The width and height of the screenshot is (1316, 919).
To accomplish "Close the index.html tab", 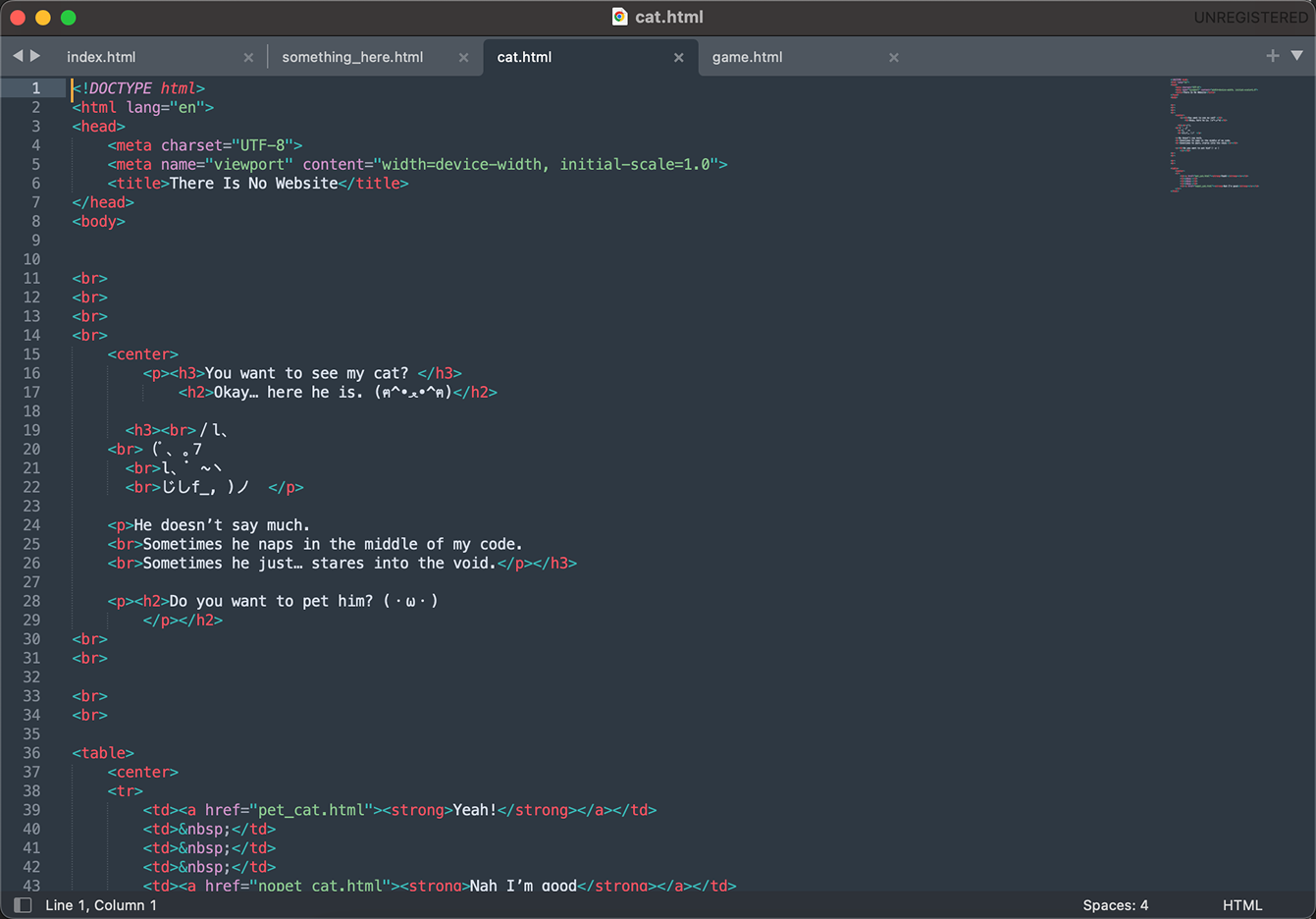I will point(248,58).
